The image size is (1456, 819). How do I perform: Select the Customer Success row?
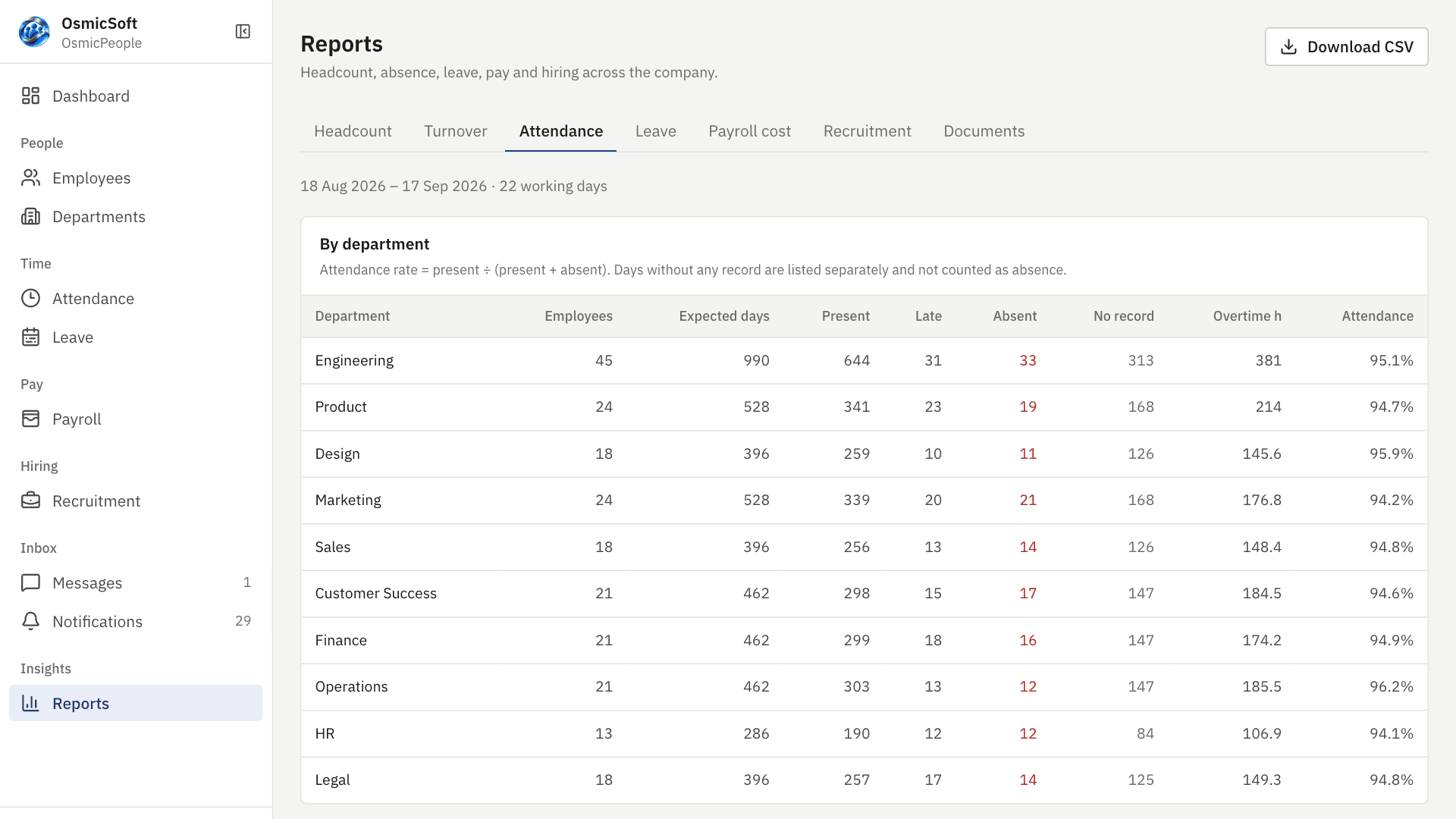(x=864, y=594)
